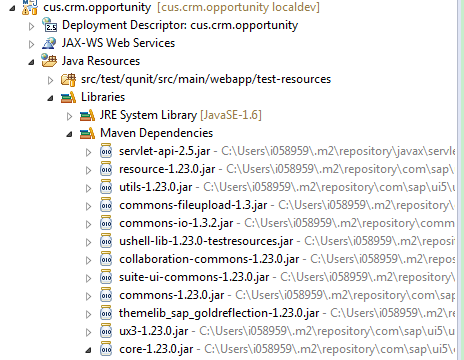Expand ux3-1.23.0.jar contents

point(88,332)
